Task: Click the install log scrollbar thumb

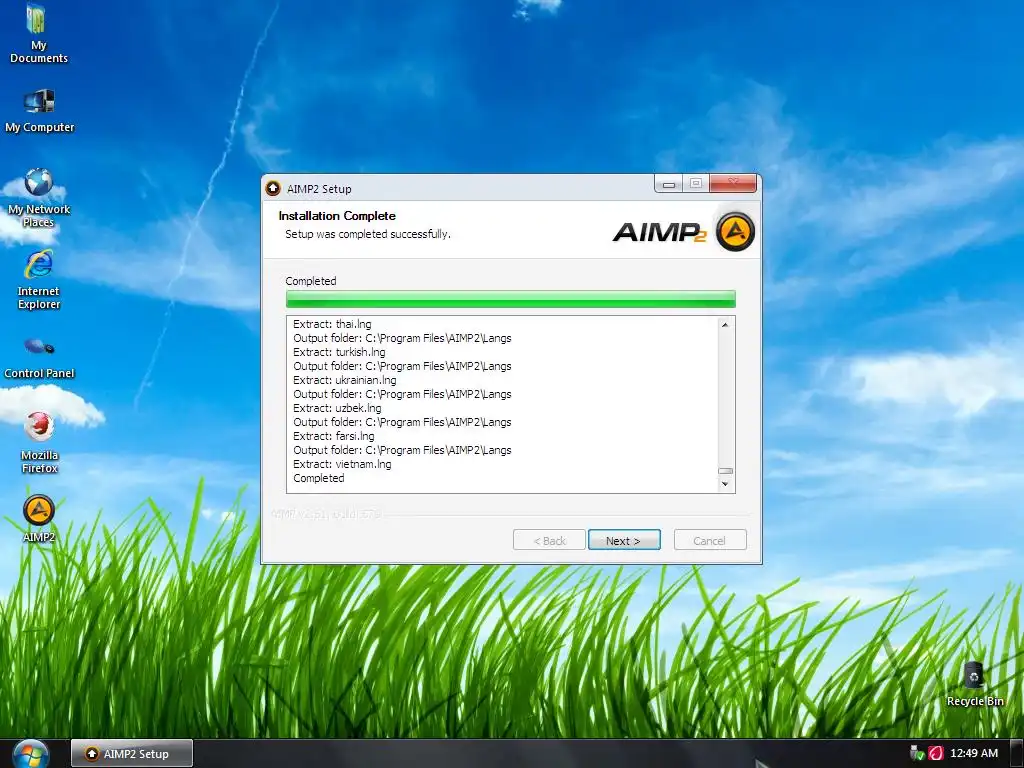Action: [x=725, y=471]
